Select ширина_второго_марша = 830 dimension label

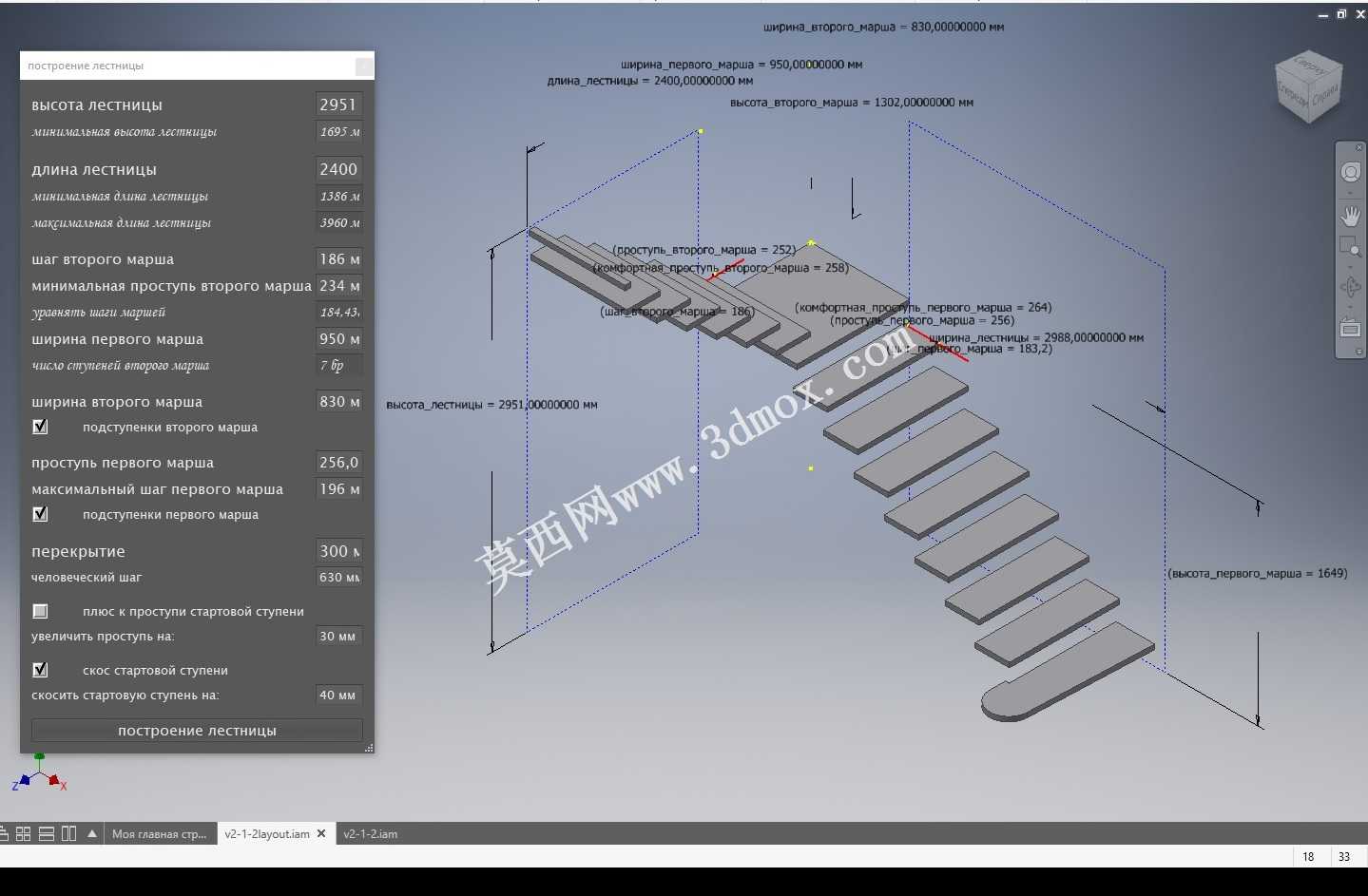(x=883, y=27)
